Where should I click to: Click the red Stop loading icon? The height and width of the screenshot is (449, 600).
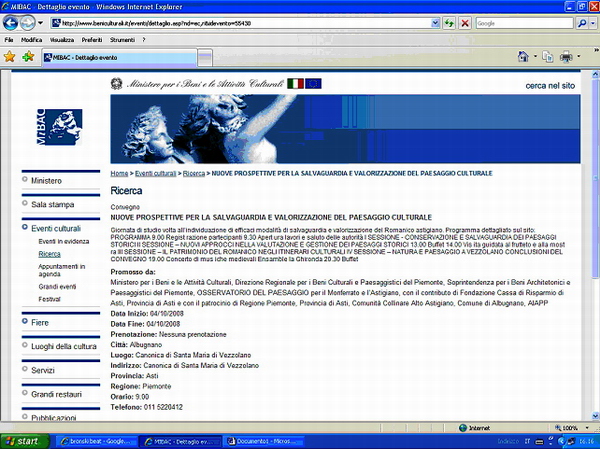coord(465,23)
